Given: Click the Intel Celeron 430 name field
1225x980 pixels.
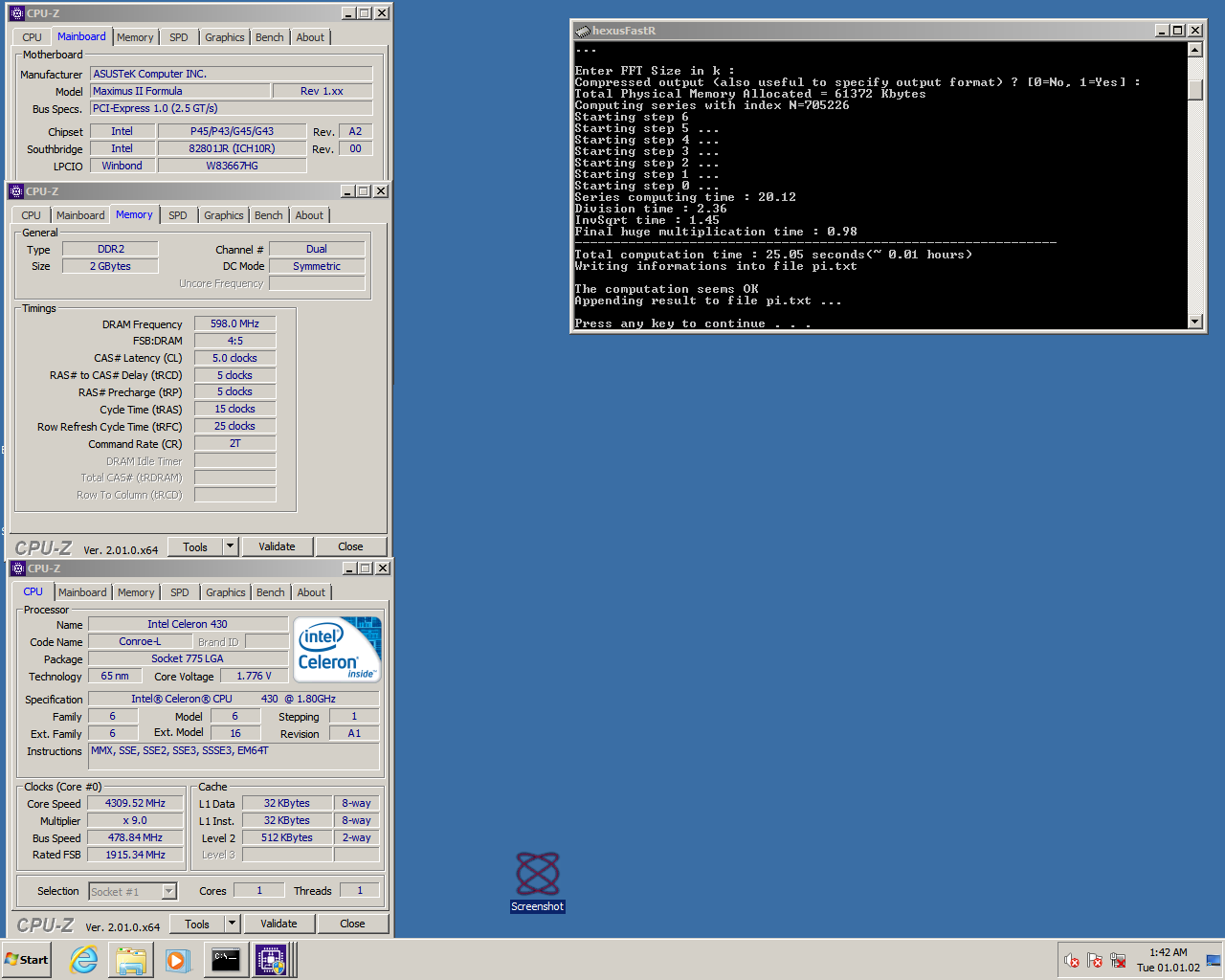Looking at the screenshot, I should tap(188, 624).
